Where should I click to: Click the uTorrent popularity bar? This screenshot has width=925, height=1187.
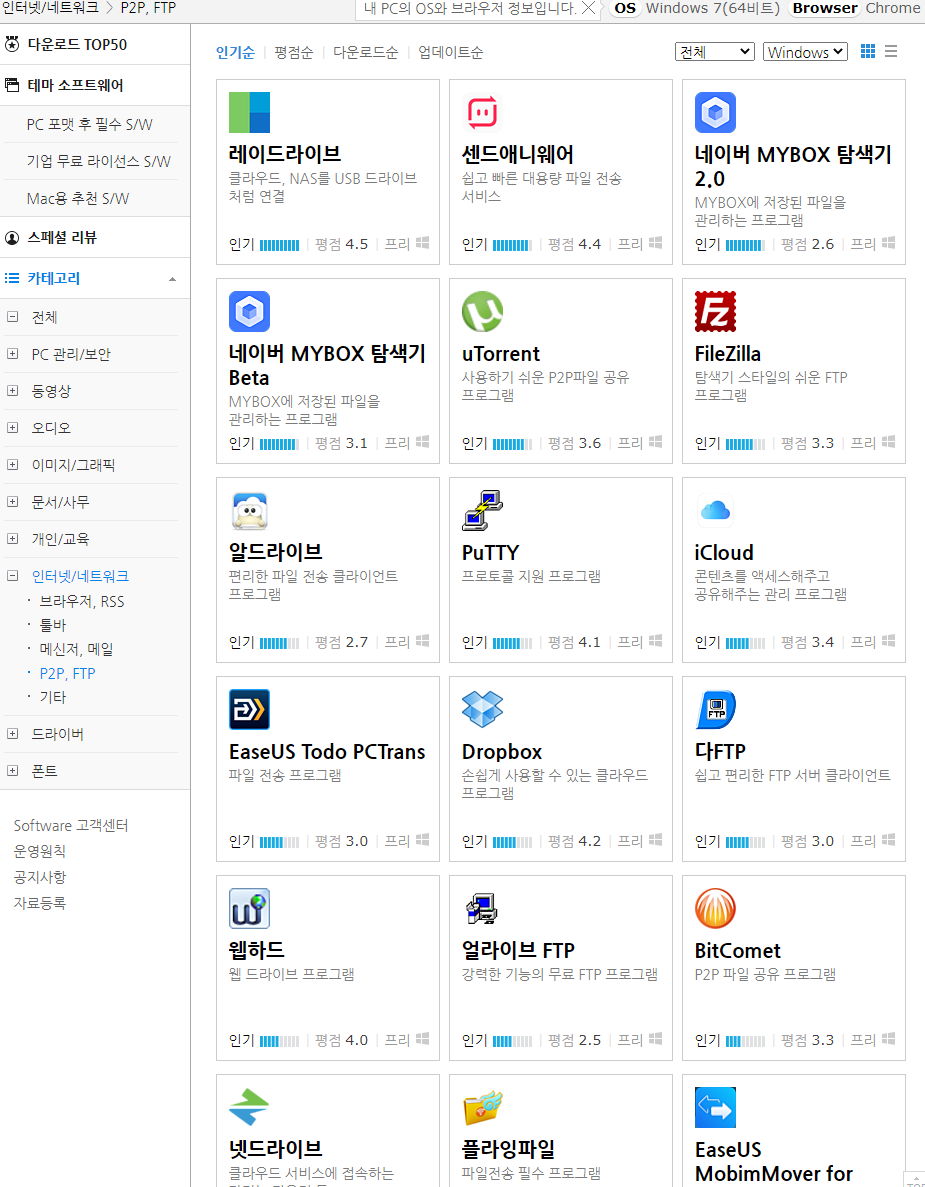[x=512, y=444]
